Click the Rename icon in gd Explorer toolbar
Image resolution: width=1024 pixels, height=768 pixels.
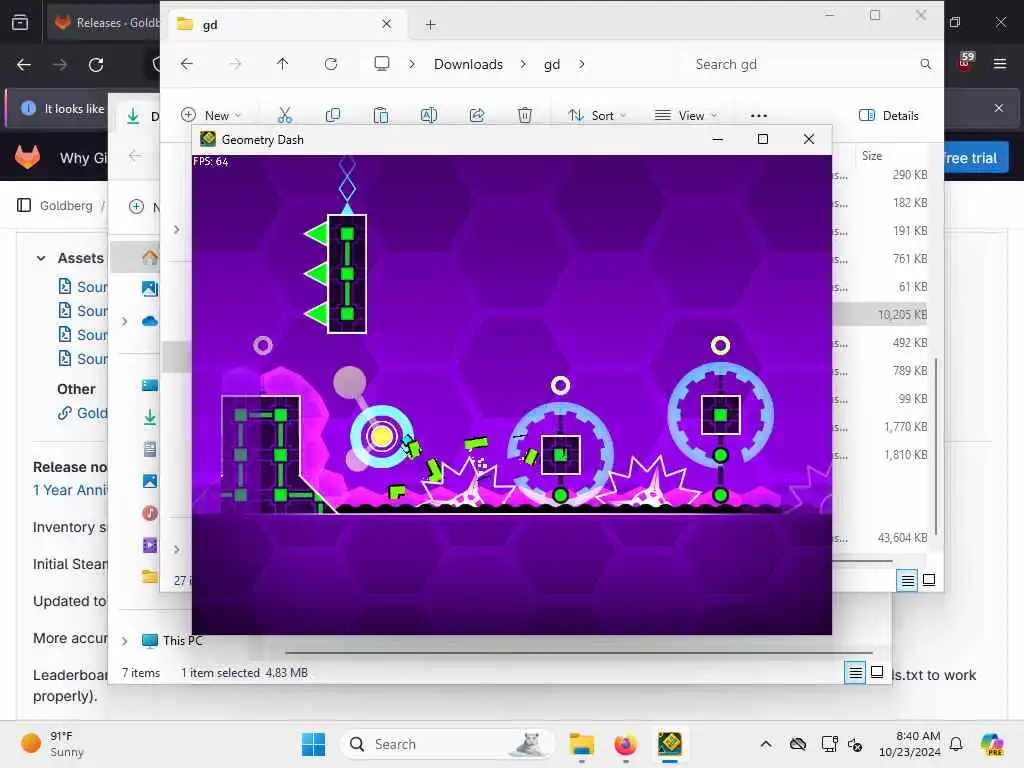428,116
